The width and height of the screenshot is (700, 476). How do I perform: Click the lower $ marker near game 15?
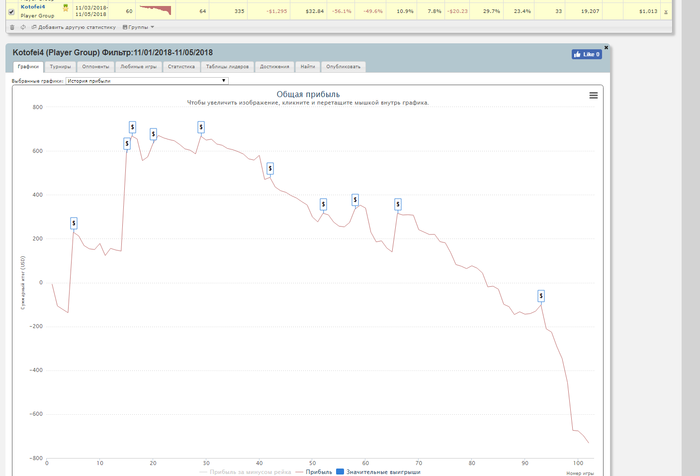(127, 143)
